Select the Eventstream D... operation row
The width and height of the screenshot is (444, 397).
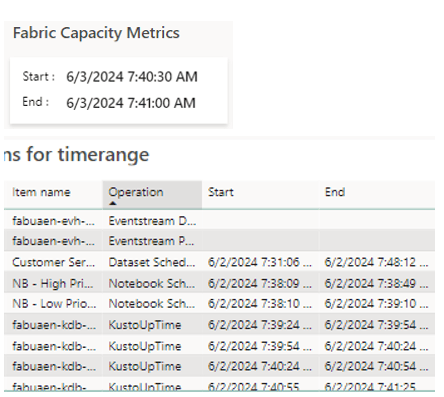point(219,221)
